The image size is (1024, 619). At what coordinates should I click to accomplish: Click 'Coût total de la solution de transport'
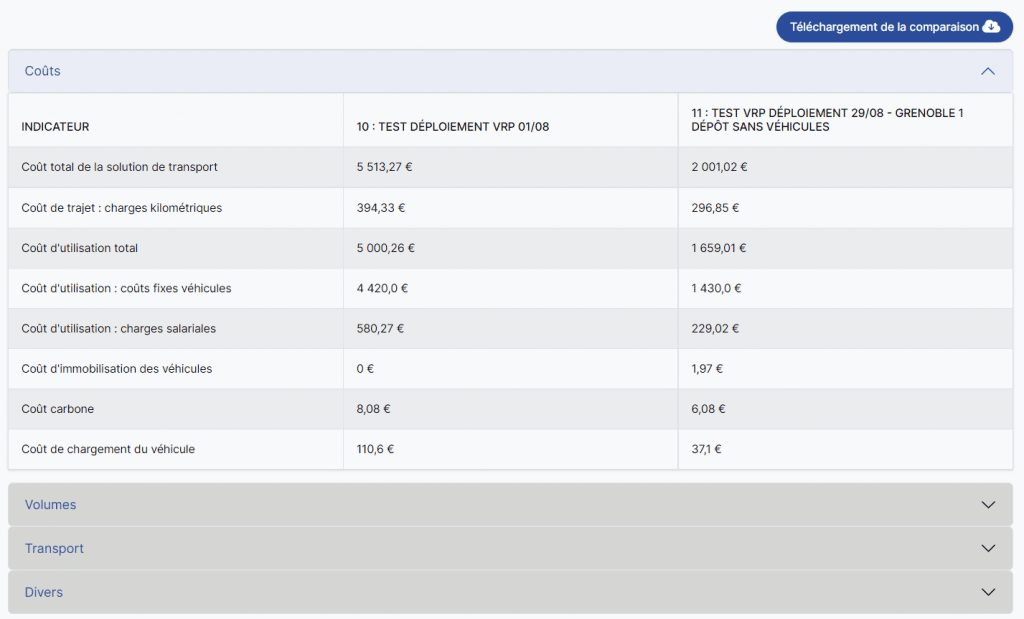point(120,167)
